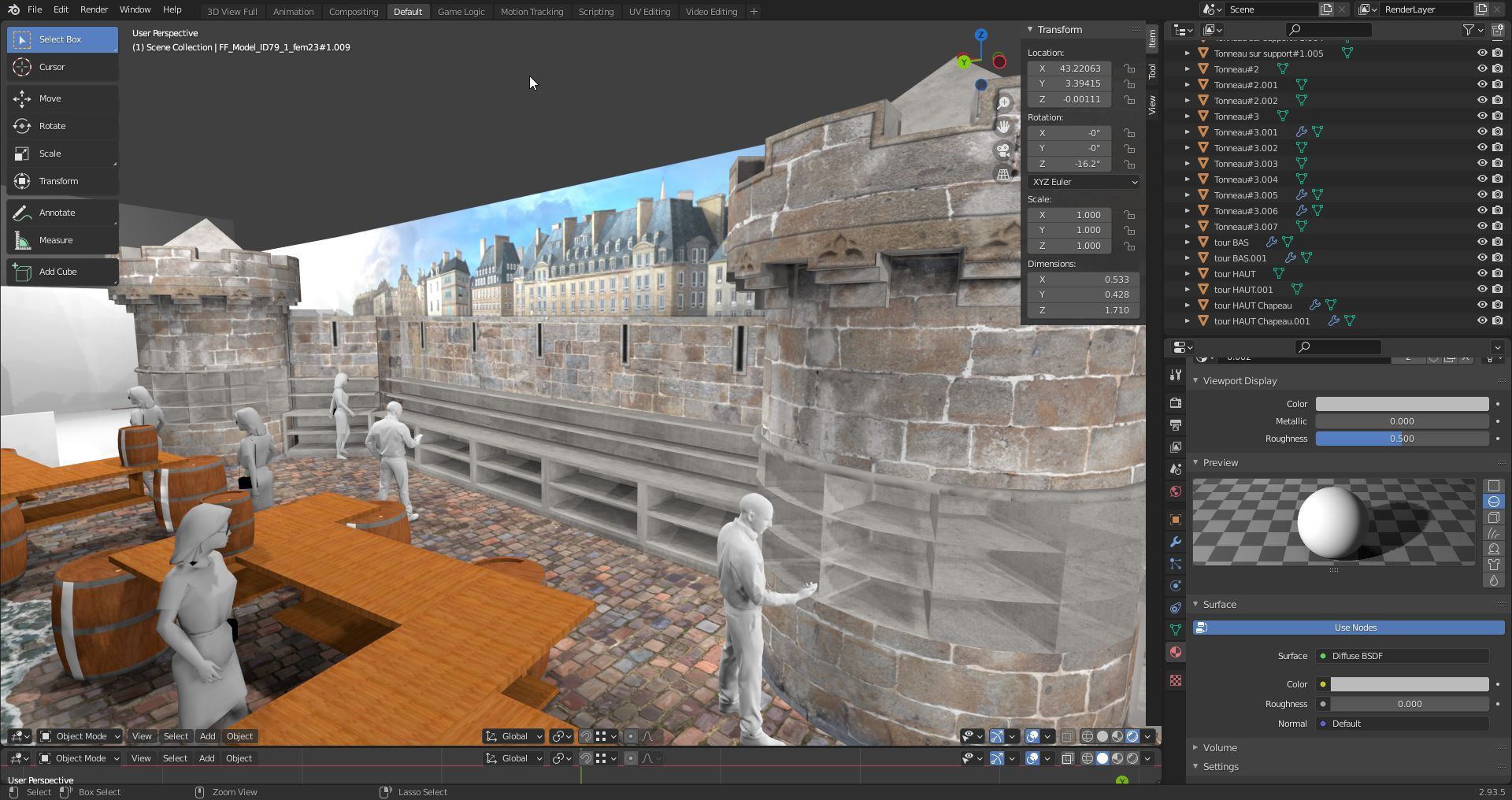Open the Physics properties tab
1512x800 pixels.
(1176, 586)
